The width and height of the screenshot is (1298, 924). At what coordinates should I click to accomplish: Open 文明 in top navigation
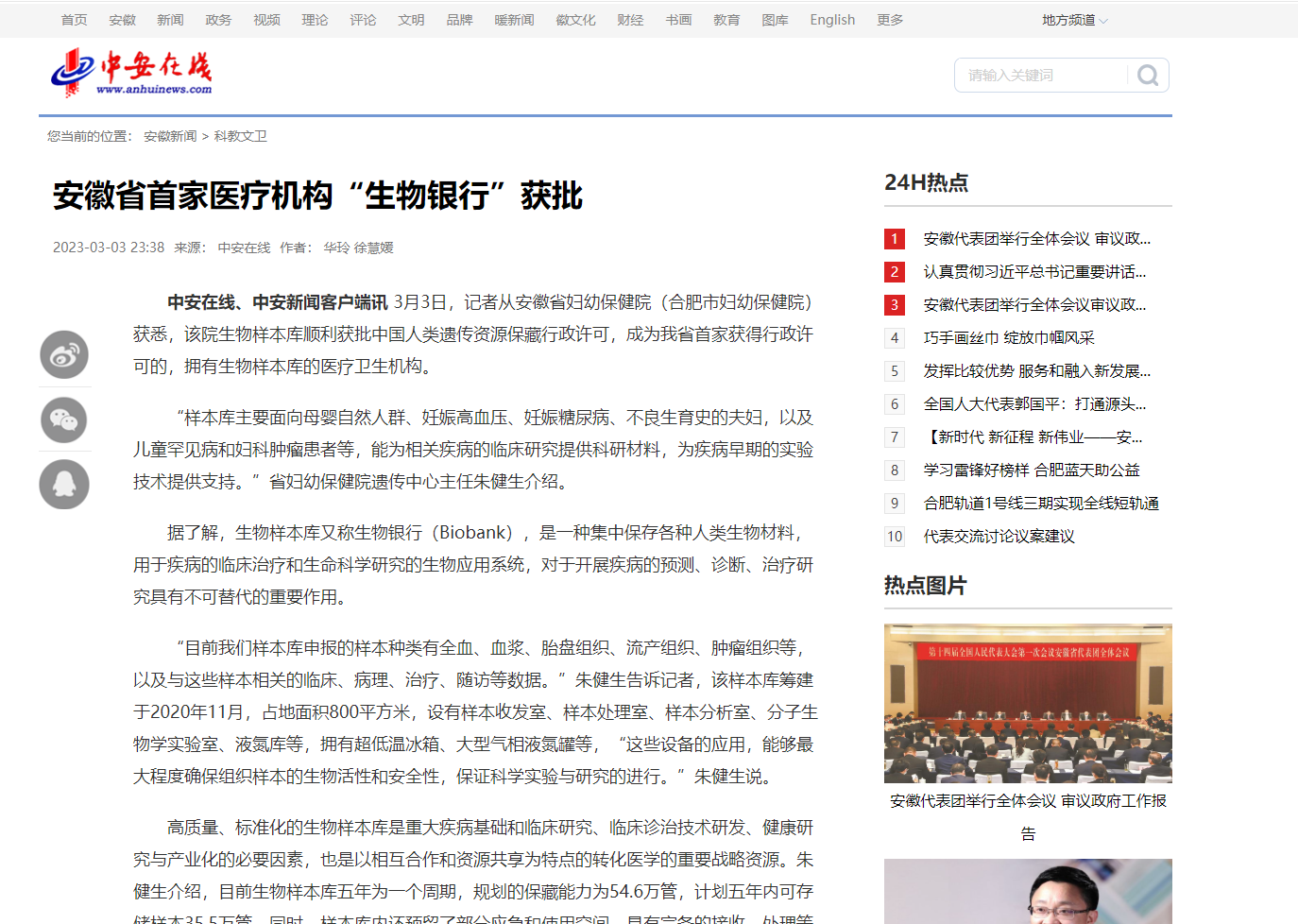click(x=412, y=20)
